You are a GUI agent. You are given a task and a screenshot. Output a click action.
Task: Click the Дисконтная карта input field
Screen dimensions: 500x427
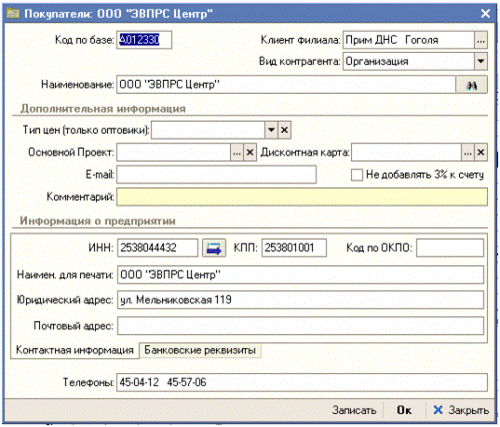point(406,152)
